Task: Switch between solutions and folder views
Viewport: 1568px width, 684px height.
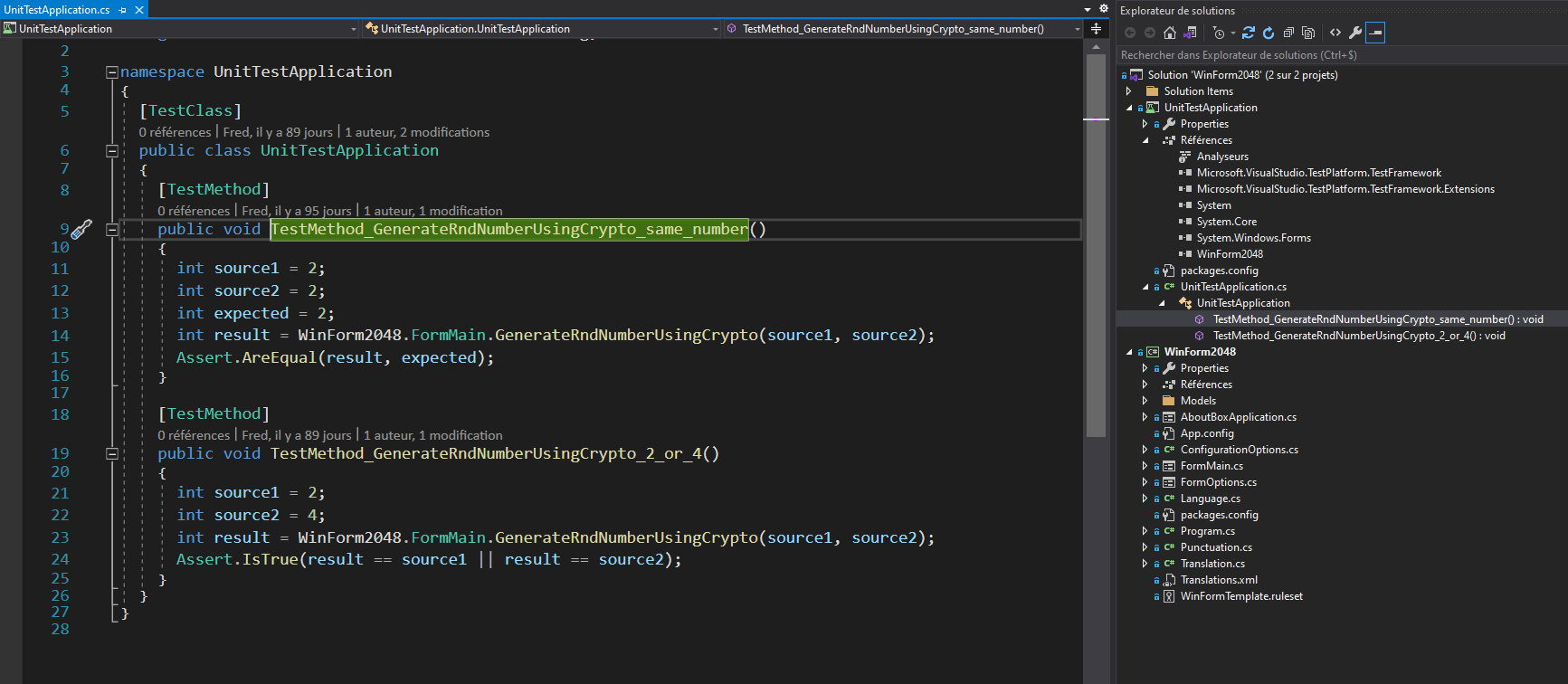Action: 1190,33
